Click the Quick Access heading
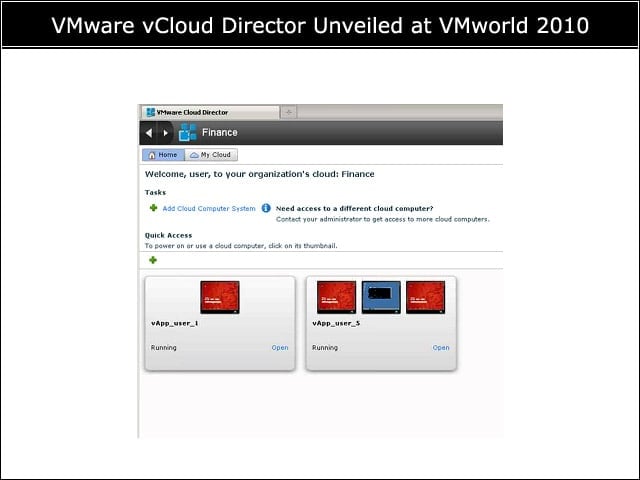 point(168,236)
